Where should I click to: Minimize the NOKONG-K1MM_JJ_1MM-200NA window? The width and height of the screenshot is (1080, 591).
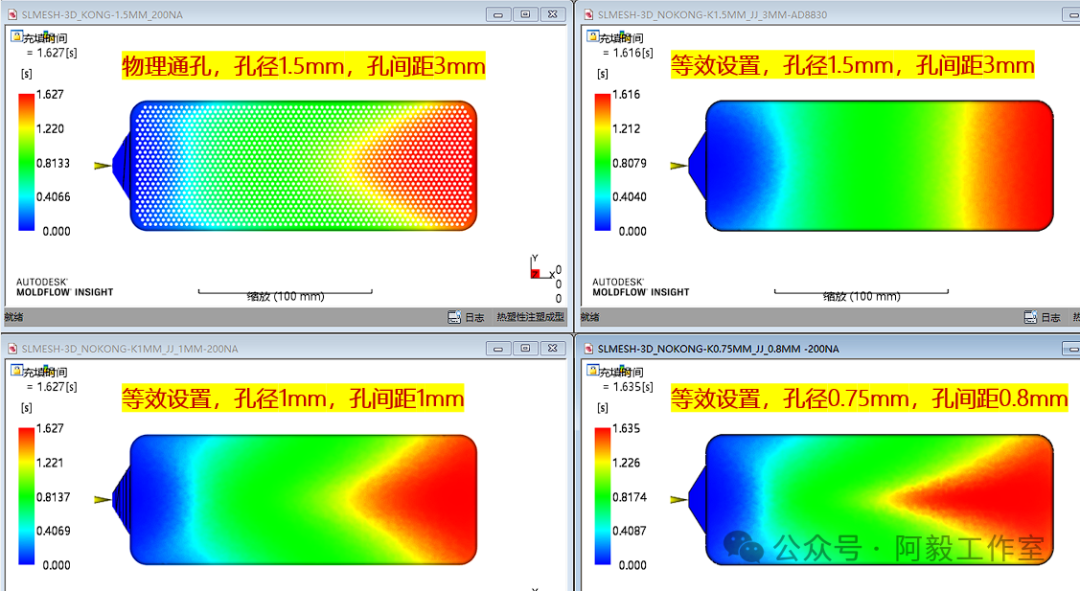click(x=498, y=349)
